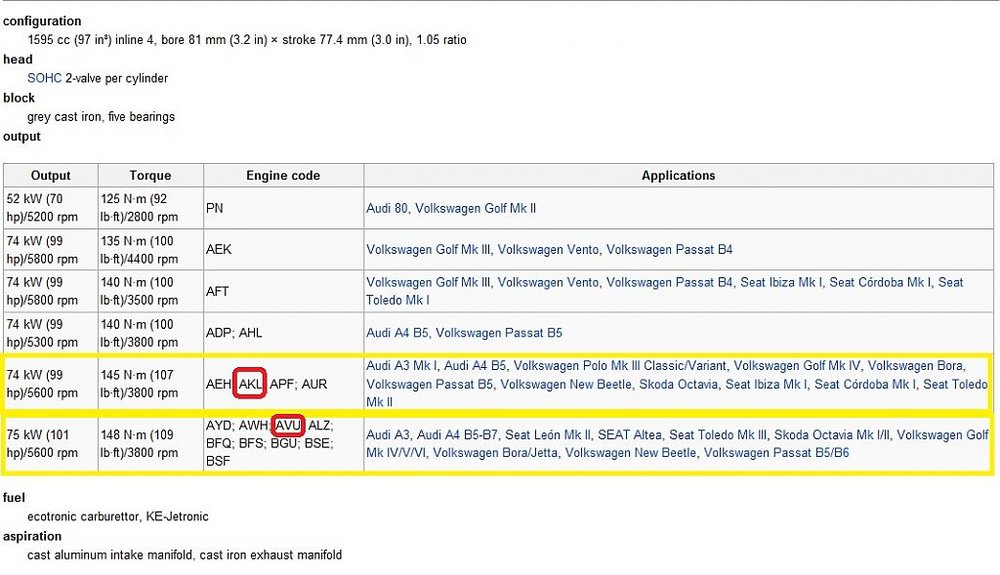Click the 148 N·m torque cell

[x=151, y=444]
